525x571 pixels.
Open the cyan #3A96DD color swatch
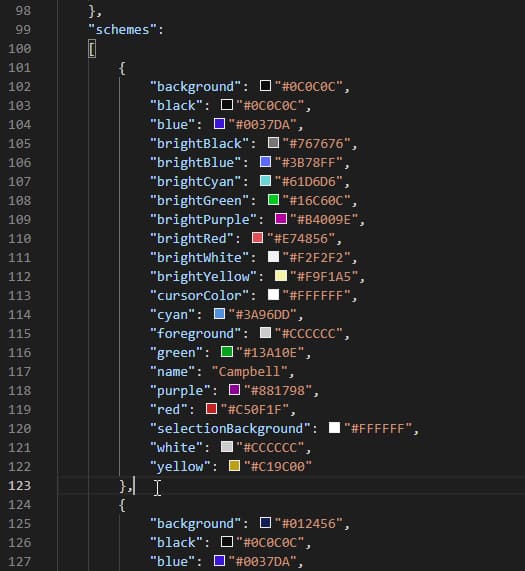click(219, 314)
